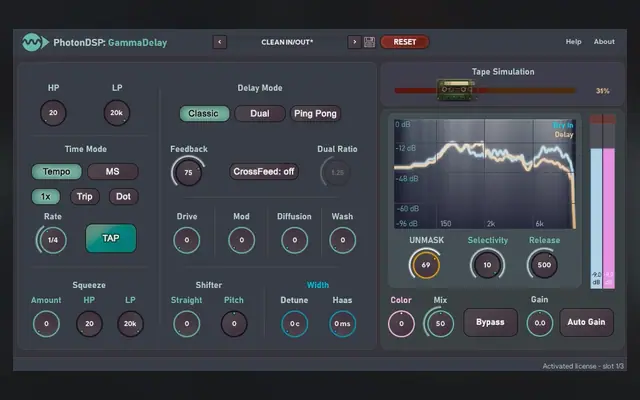Click the Squeeze LP knob
Viewport: 640px width, 400px height.
coord(130,324)
